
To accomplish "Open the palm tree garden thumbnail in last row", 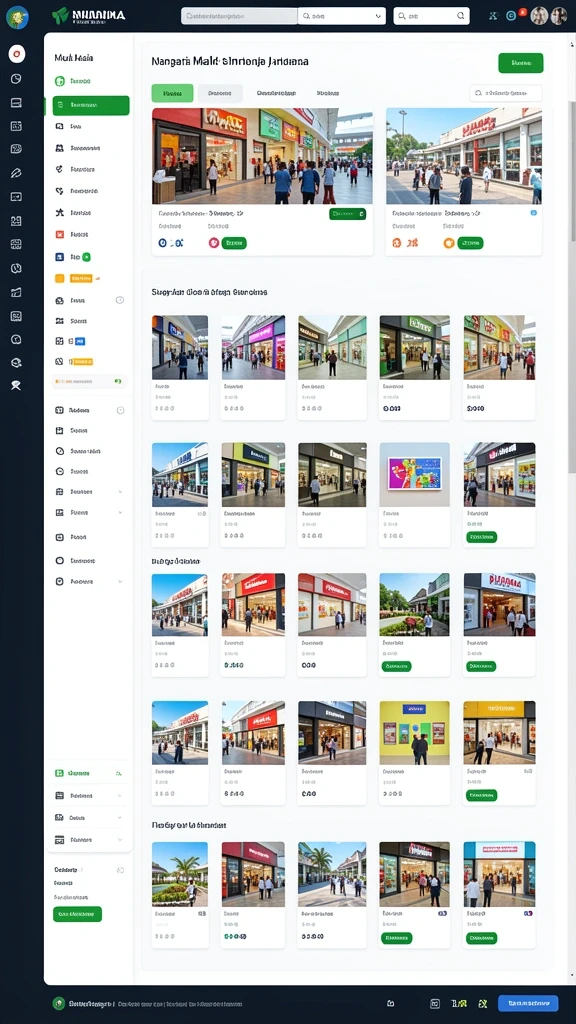I will coord(180,874).
